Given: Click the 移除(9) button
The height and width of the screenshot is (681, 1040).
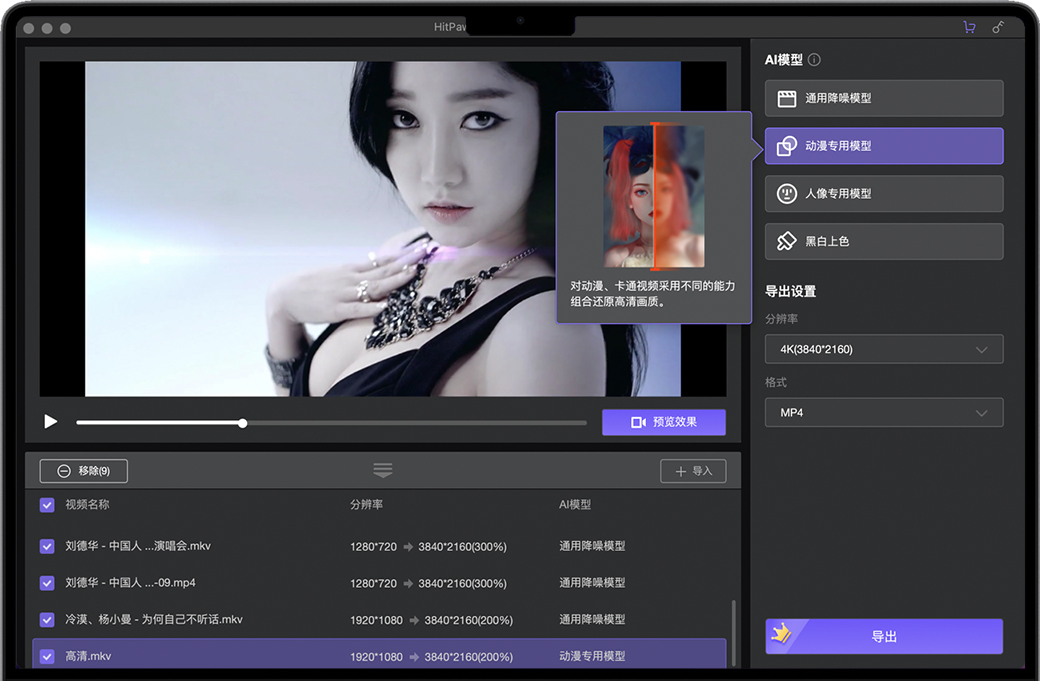Looking at the screenshot, I should 84,470.
